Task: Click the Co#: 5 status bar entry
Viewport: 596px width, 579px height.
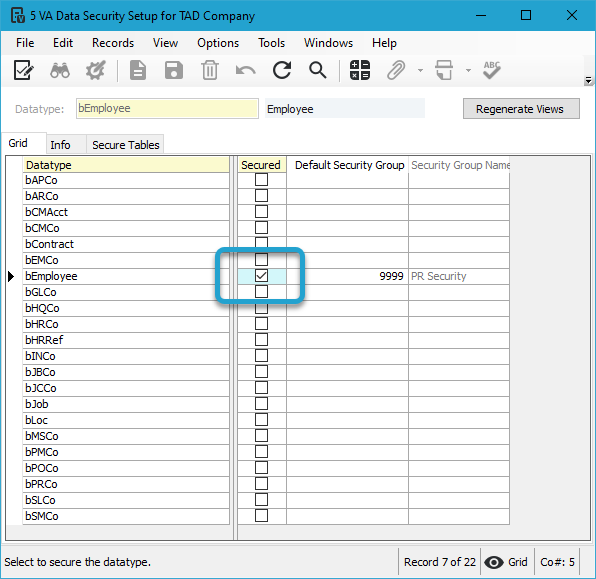Action: point(557,562)
